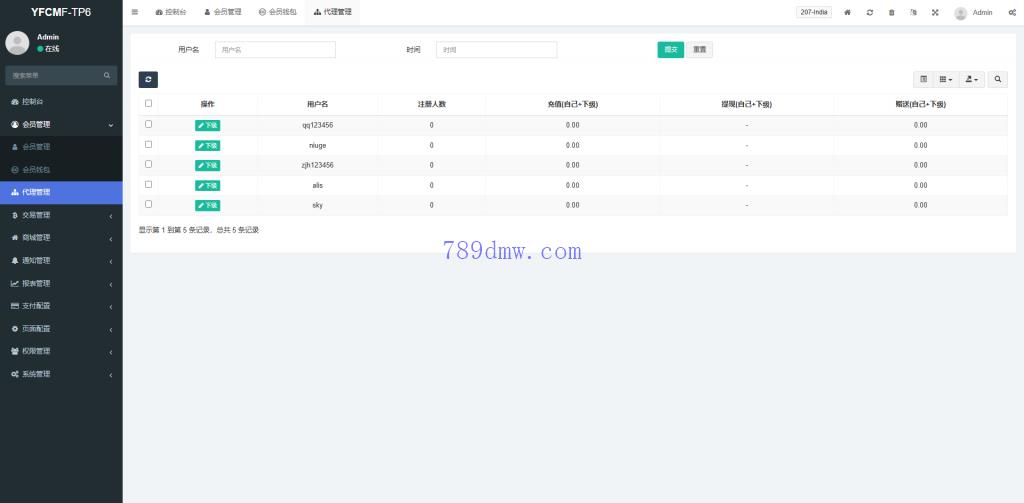The height and width of the screenshot is (503, 1024).
Task: Enter fullscreen with the expand icon
Action: coord(935,12)
